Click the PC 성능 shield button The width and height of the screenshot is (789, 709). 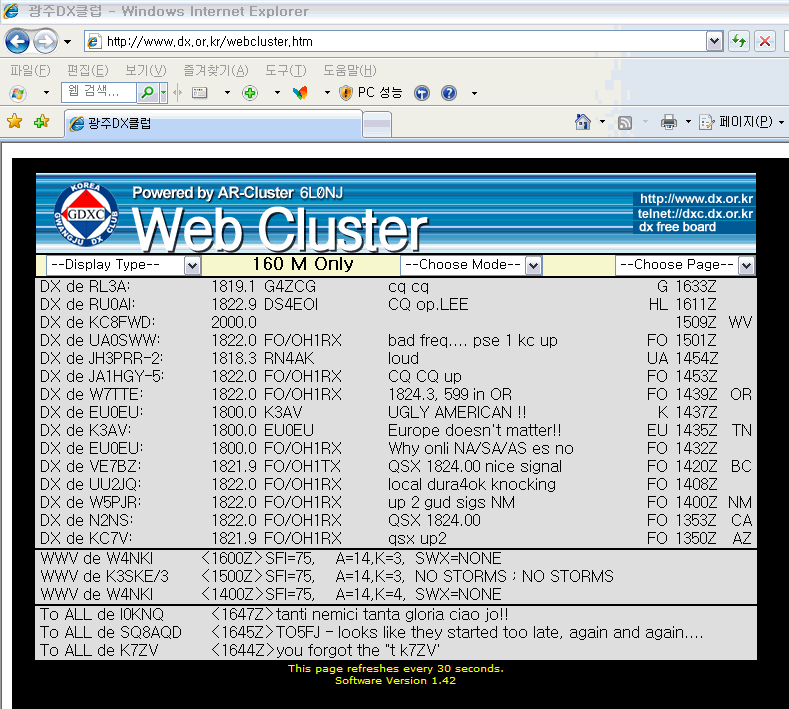point(371,93)
